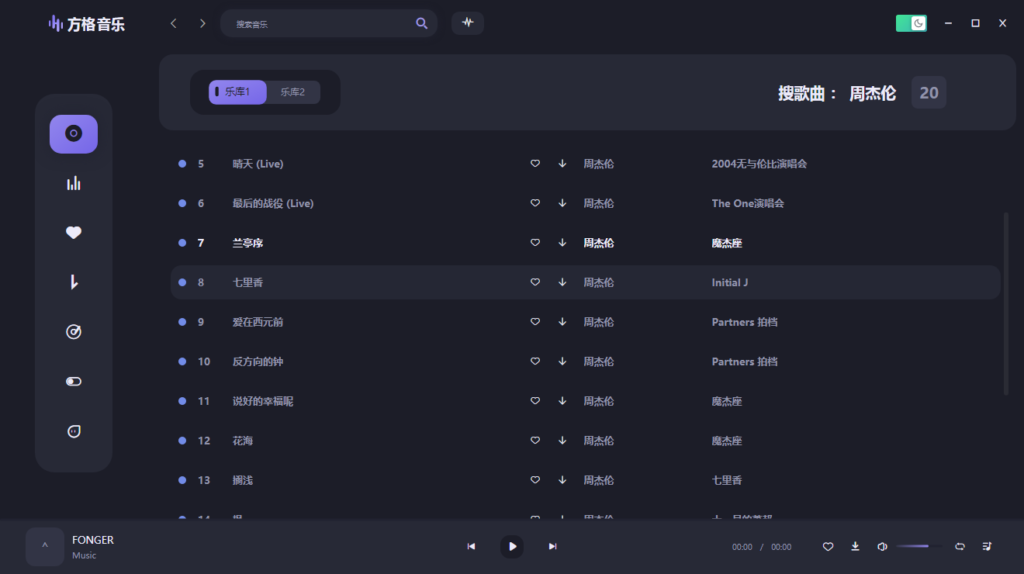Image resolution: width=1024 pixels, height=574 pixels.
Task: Open the disc music library in sidebar
Action: (x=73, y=134)
